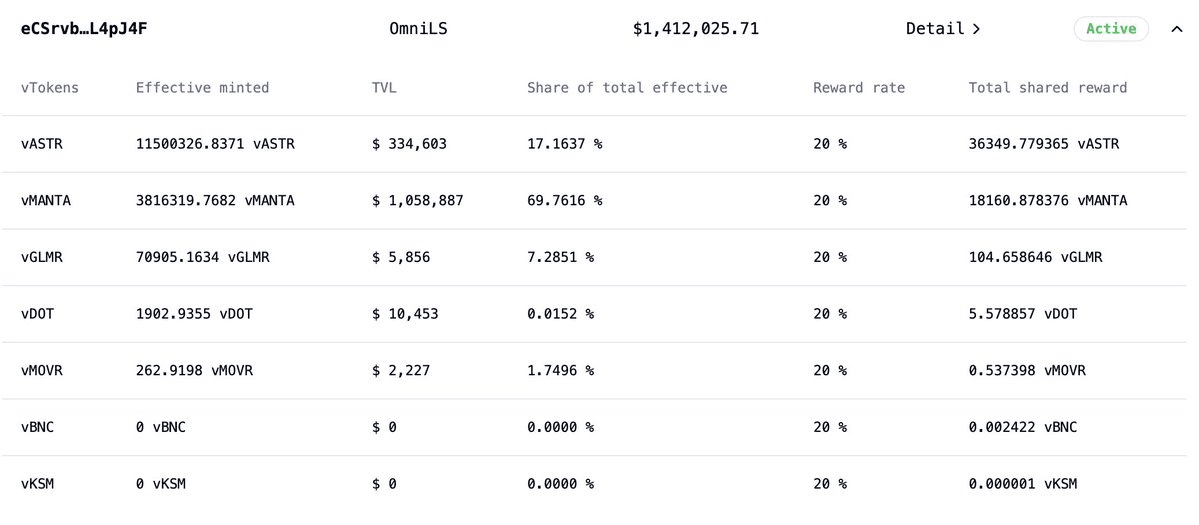Select the OmniLS name
Viewport: 1199px width, 525px height.
click(x=418, y=29)
